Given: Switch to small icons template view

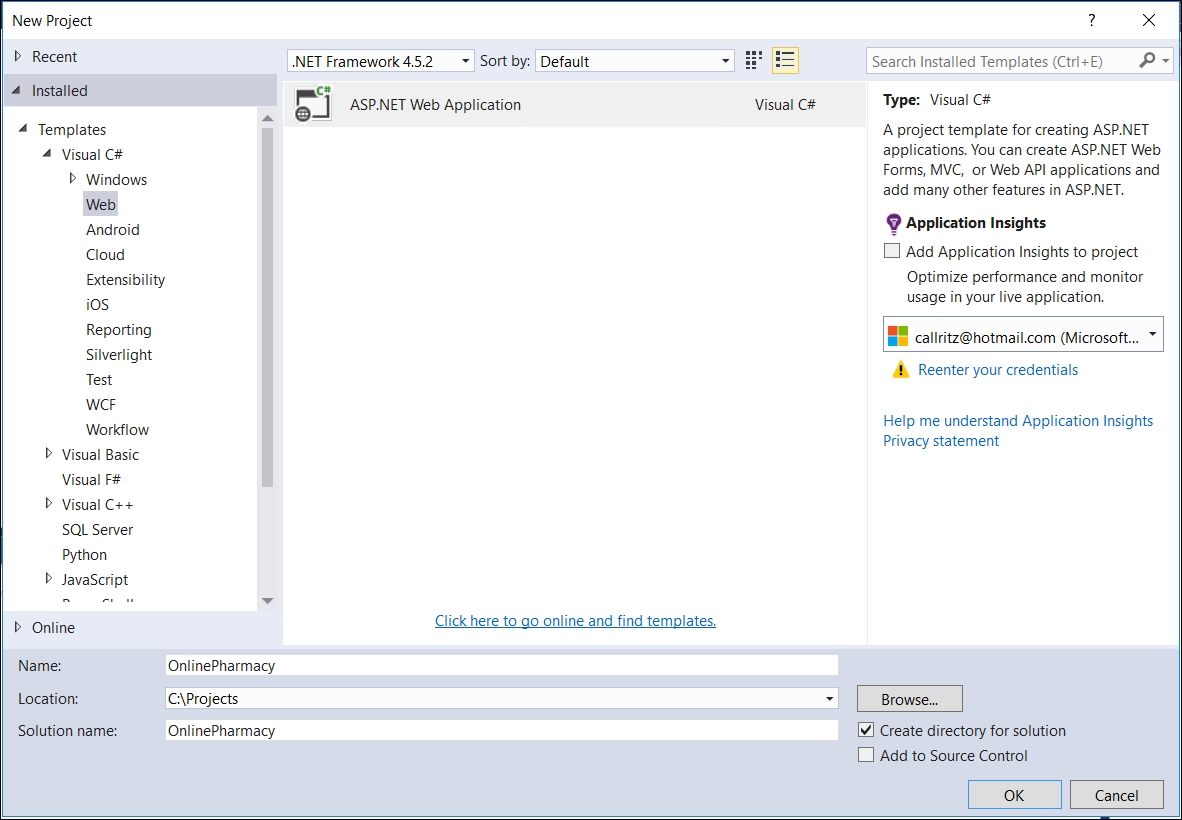Looking at the screenshot, I should coord(753,61).
